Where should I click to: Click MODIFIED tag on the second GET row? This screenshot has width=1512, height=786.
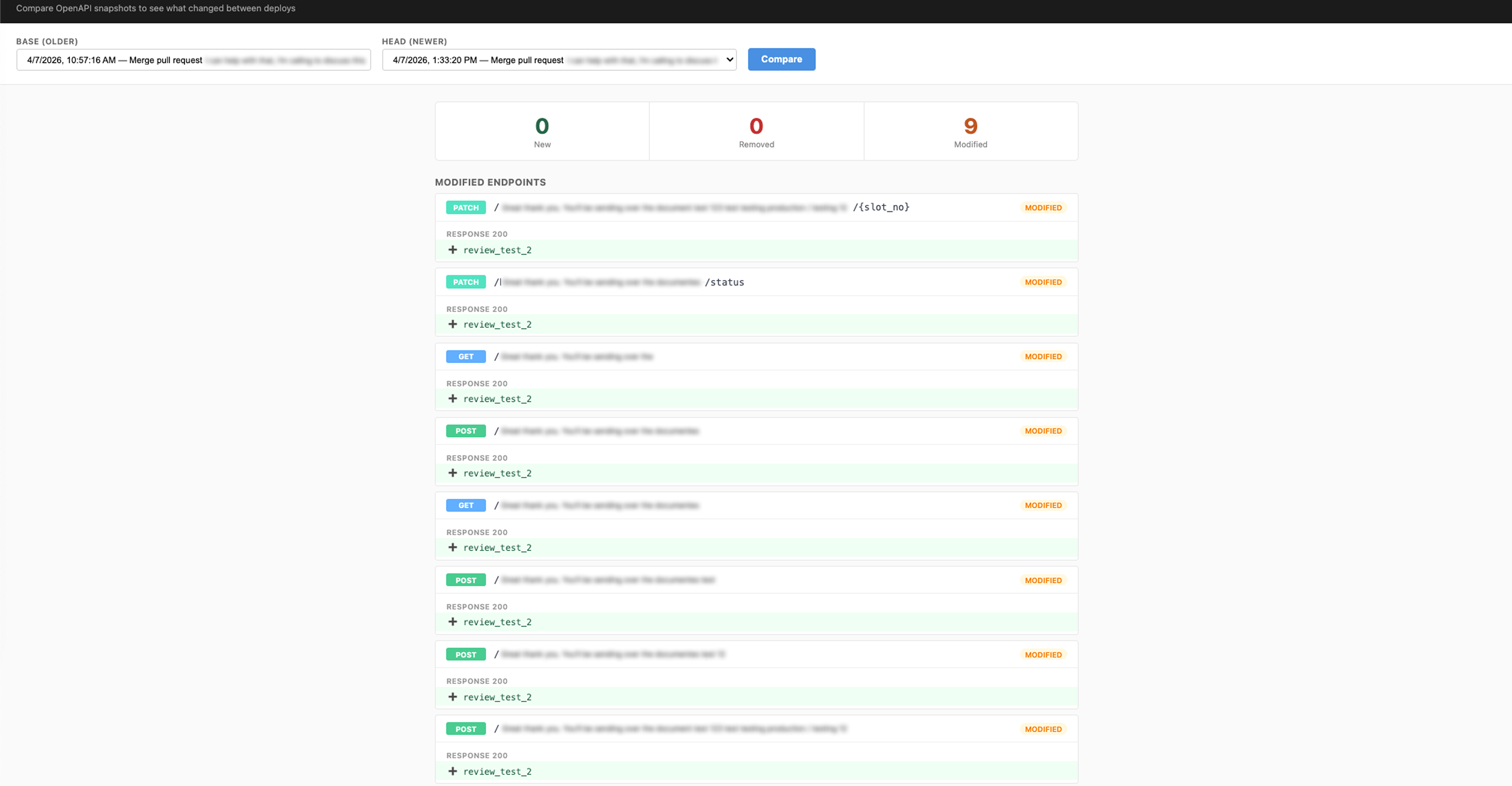1043,505
